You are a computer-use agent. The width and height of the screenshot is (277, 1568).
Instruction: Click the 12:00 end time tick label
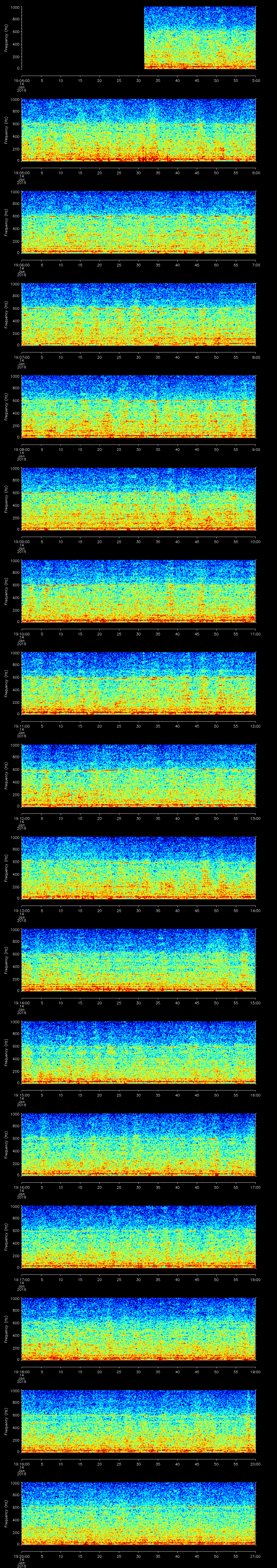[x=255, y=726]
